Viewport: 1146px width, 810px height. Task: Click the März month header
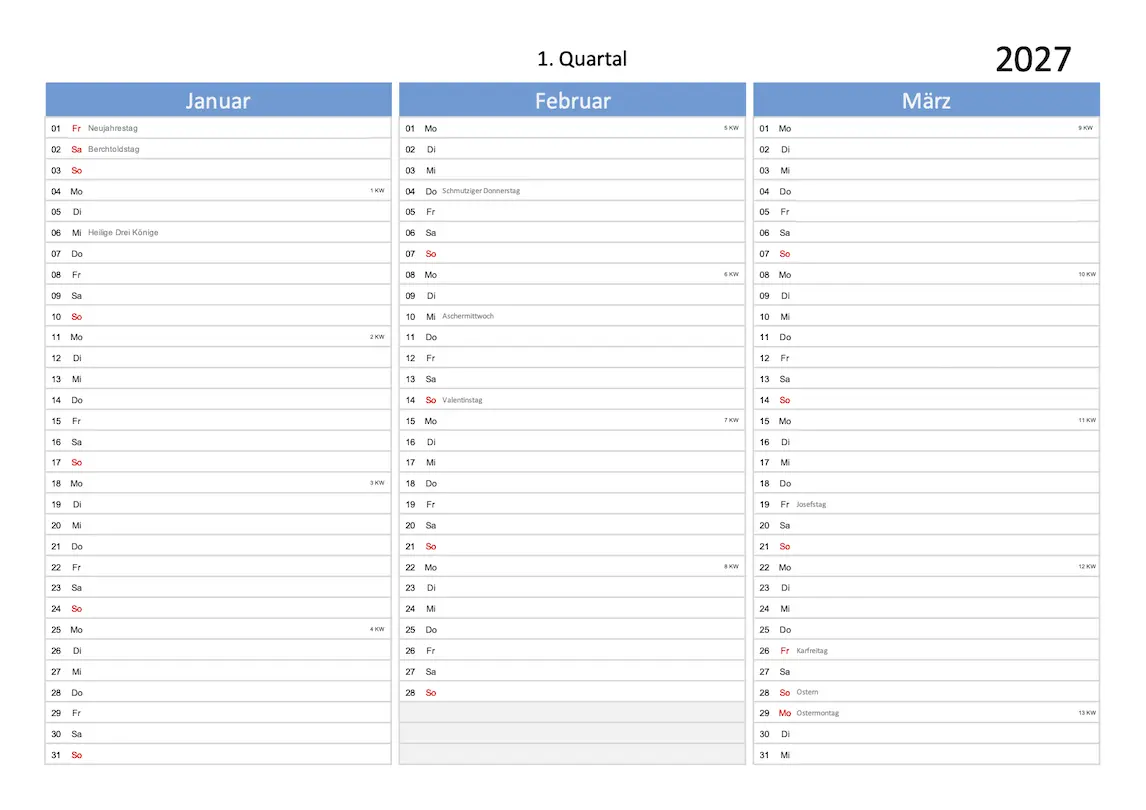(926, 101)
